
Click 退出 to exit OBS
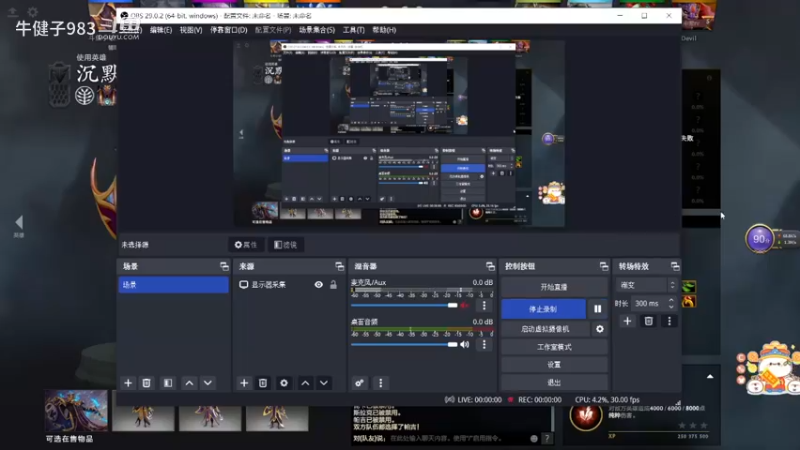pos(554,382)
